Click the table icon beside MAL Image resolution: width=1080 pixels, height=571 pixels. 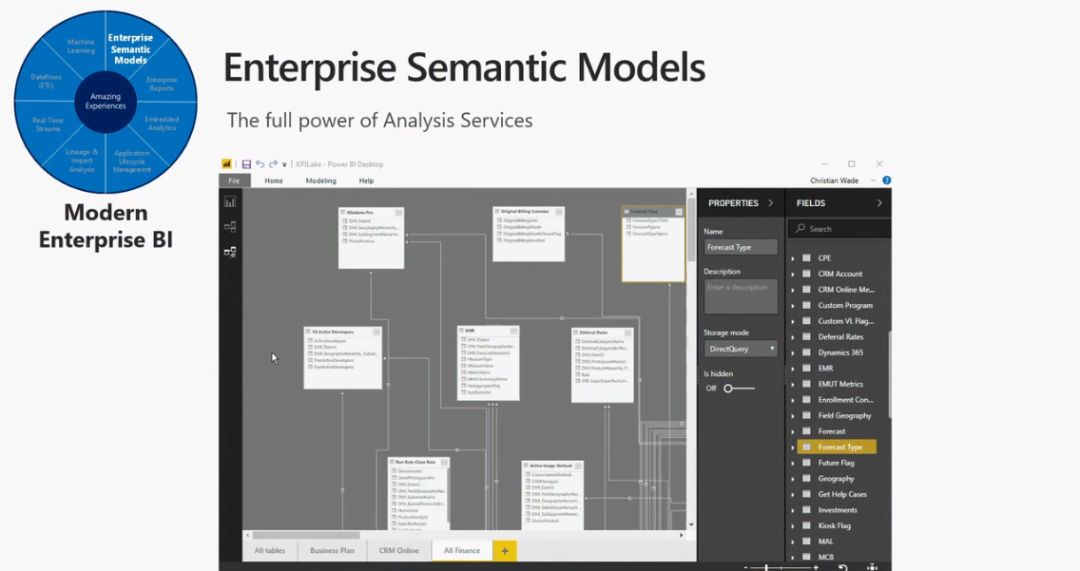pyautogui.click(x=807, y=541)
